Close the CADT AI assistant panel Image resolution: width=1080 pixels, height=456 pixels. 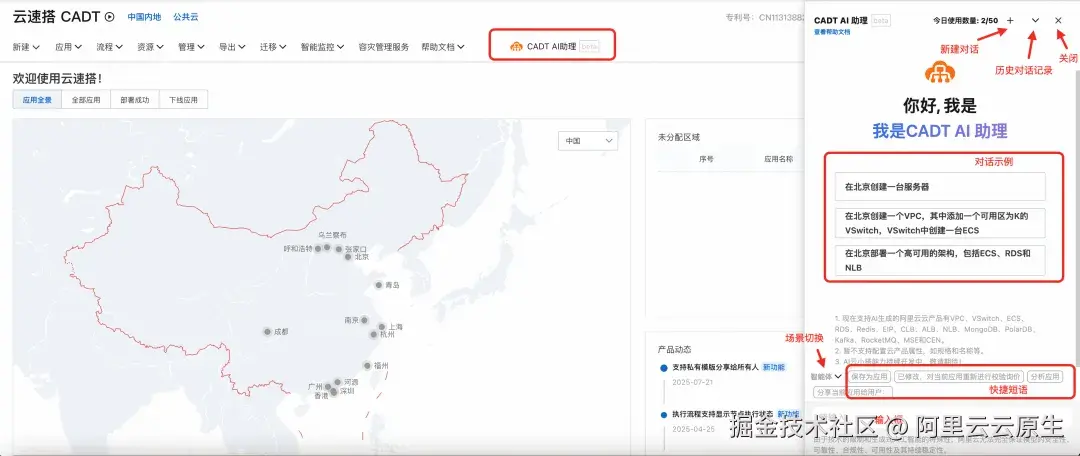click(1058, 21)
